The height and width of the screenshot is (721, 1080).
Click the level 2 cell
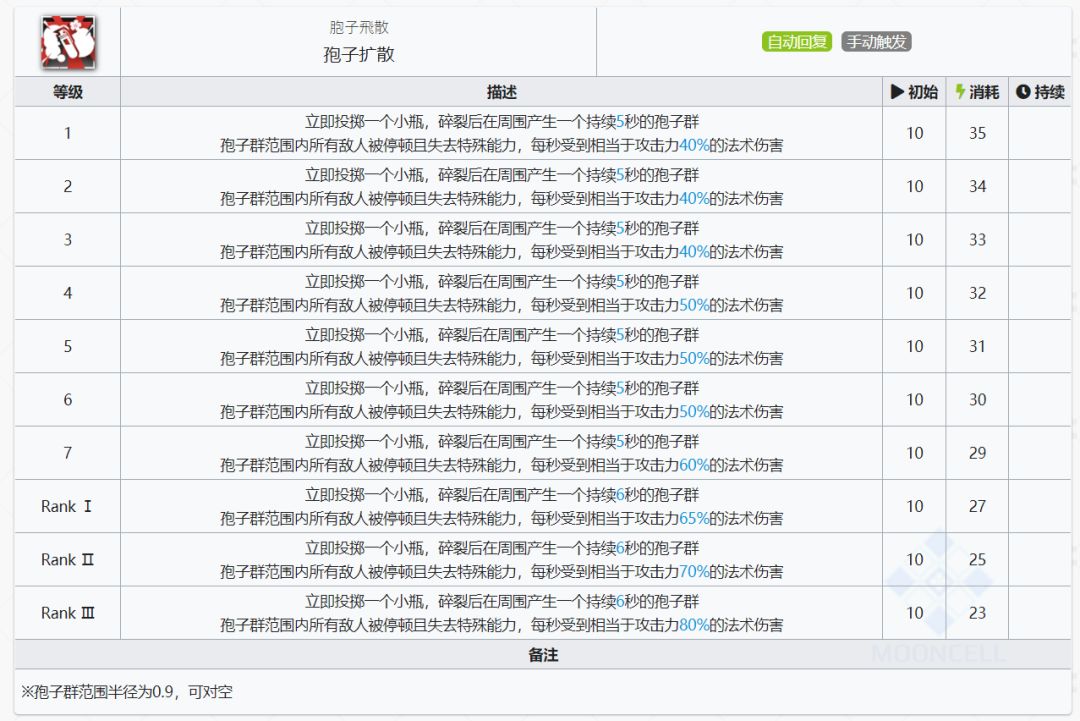tap(68, 186)
